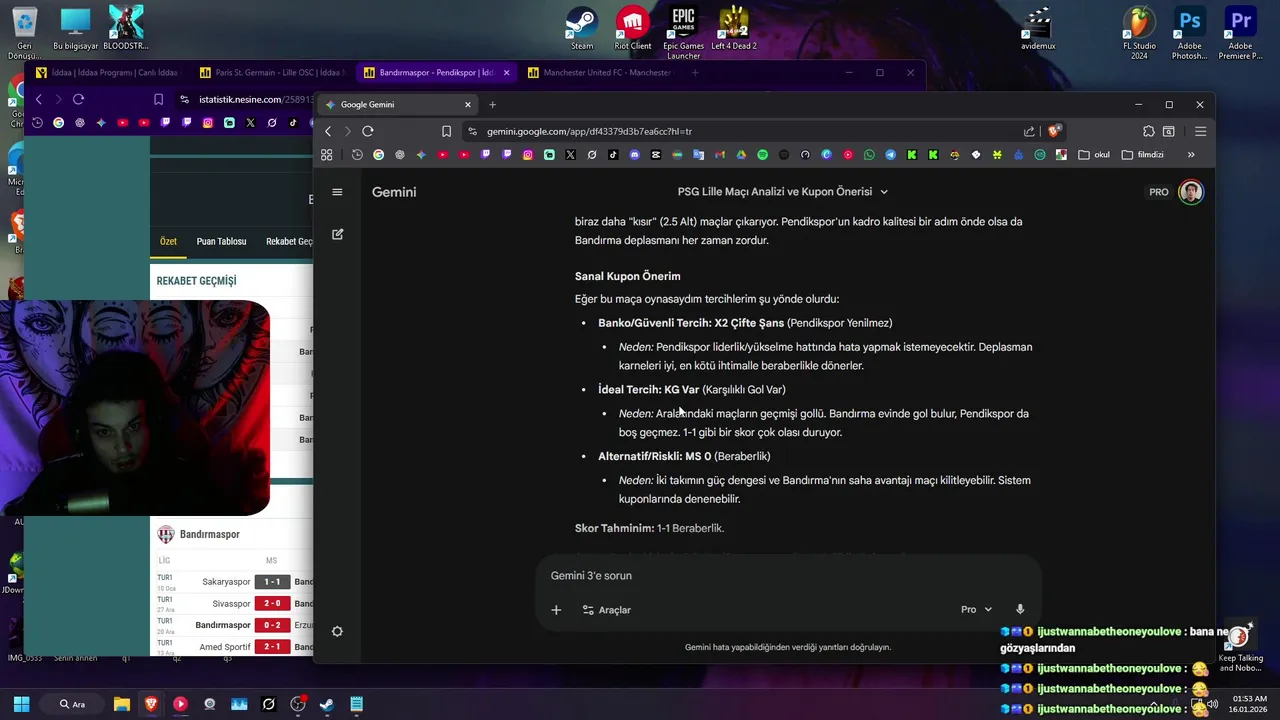
Task: Open the Google bookmark in Gemini window
Action: point(378,155)
